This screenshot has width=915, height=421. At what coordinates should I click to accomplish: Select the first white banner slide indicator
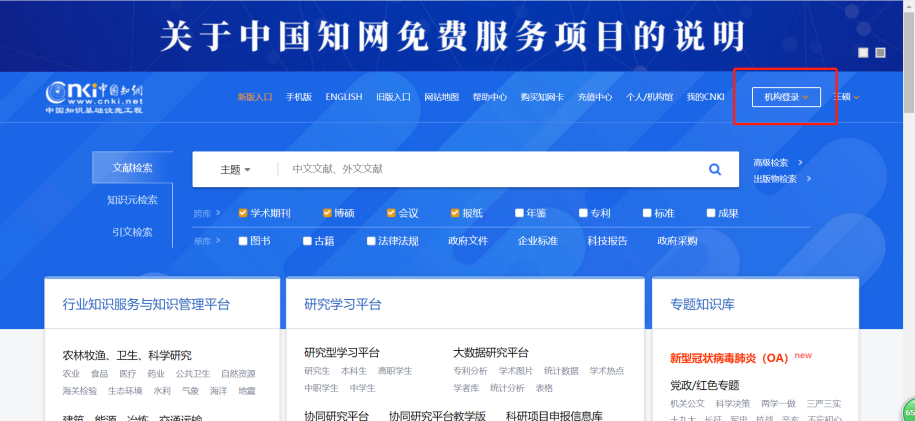863,53
